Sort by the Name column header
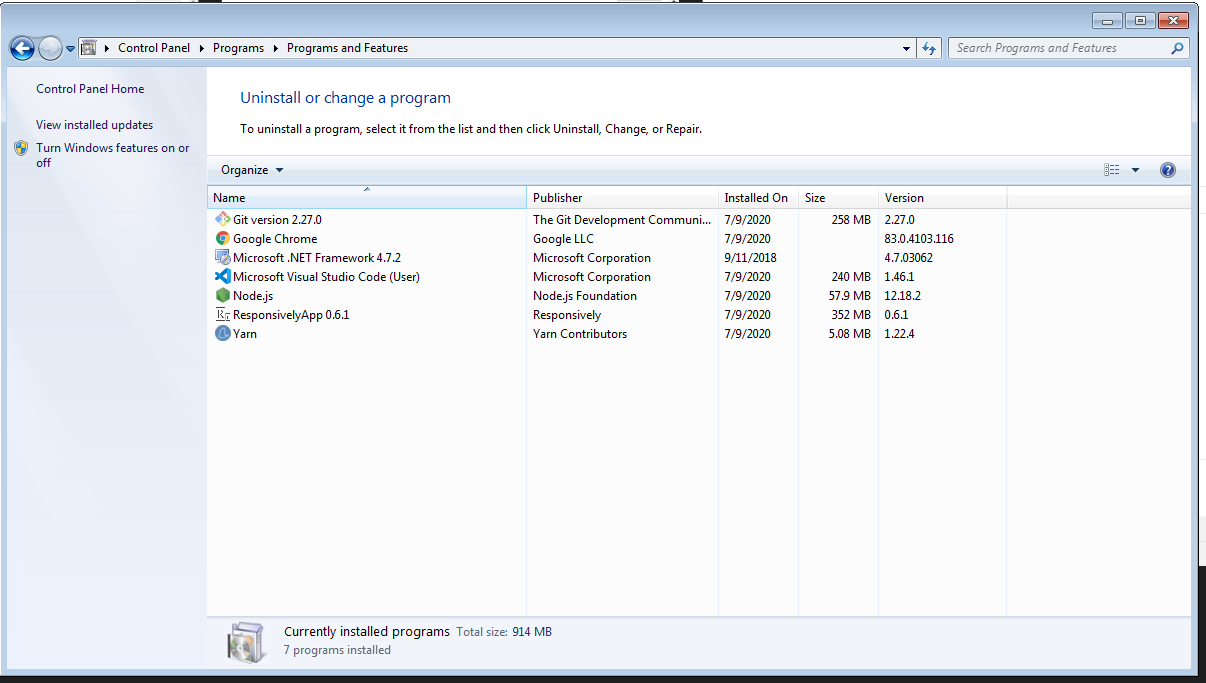 click(x=366, y=197)
